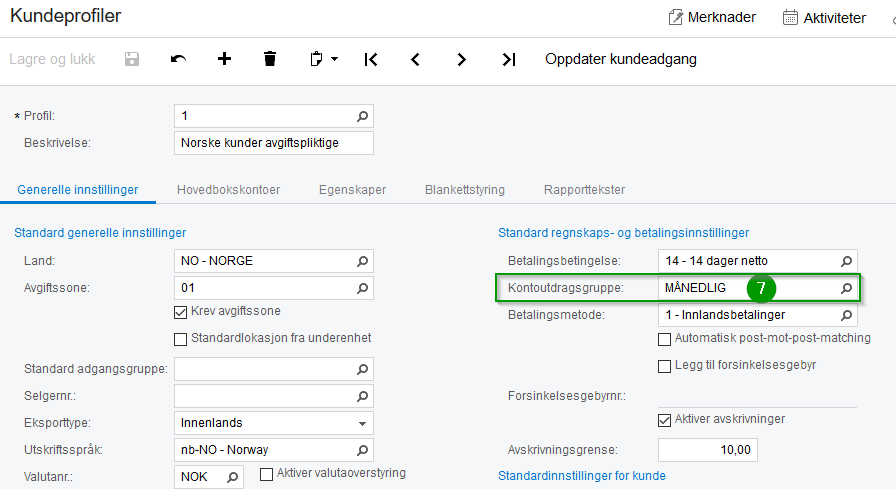
Task: Open the Eksporttype dropdown
Action: point(363,422)
